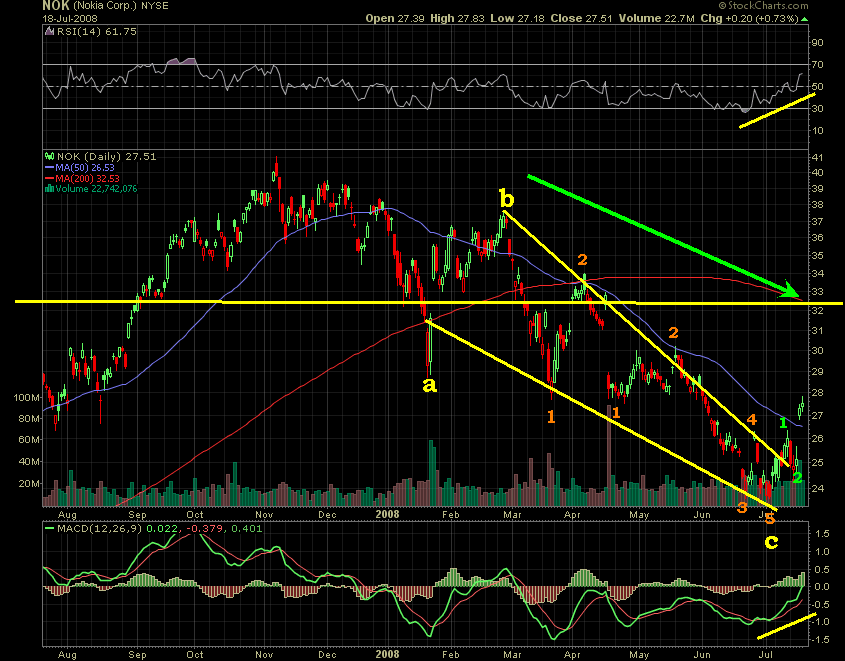
Task: Click the blue MA(50) line swatch
Action: tap(50, 168)
